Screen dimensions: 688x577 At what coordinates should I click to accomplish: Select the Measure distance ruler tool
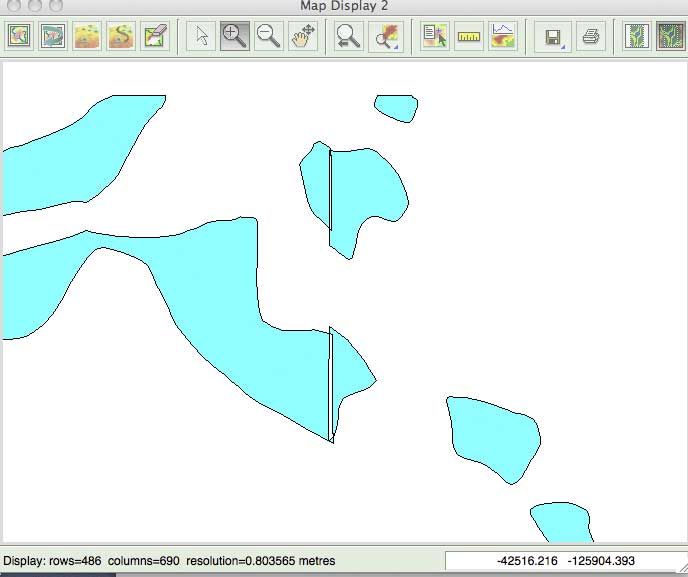pyautogui.click(x=469, y=36)
